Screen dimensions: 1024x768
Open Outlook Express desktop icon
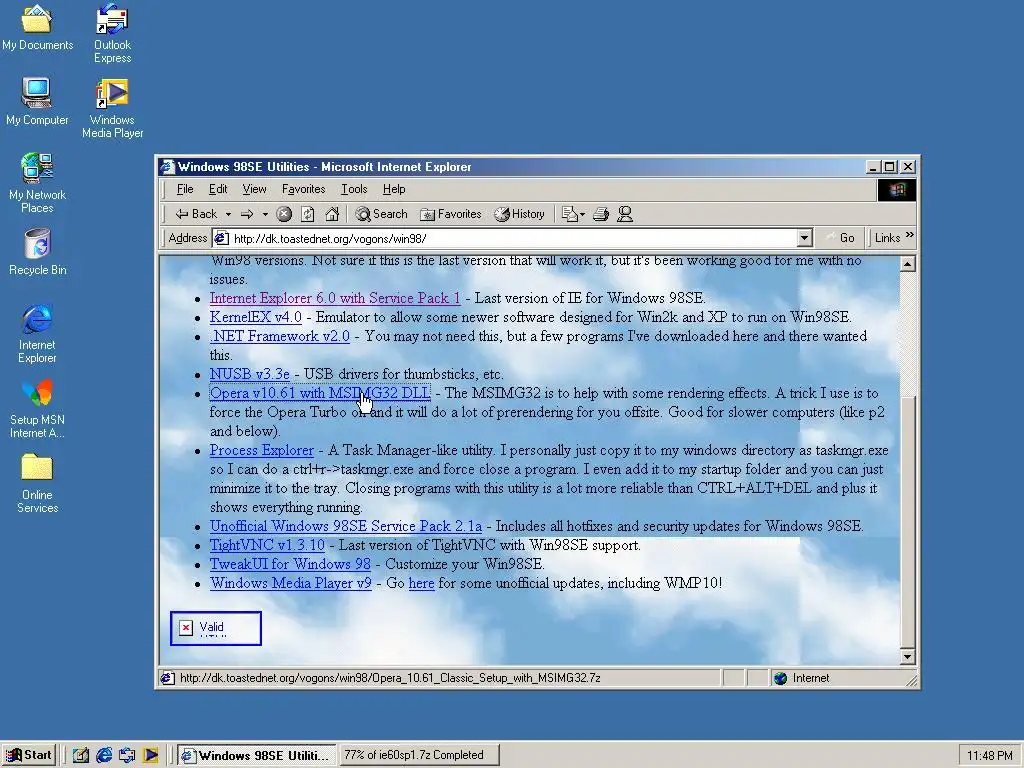(x=112, y=33)
